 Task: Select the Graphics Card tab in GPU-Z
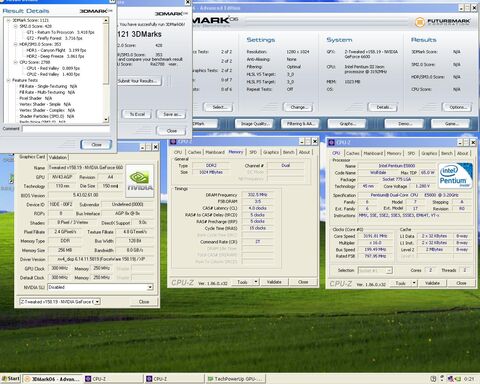tap(32, 157)
